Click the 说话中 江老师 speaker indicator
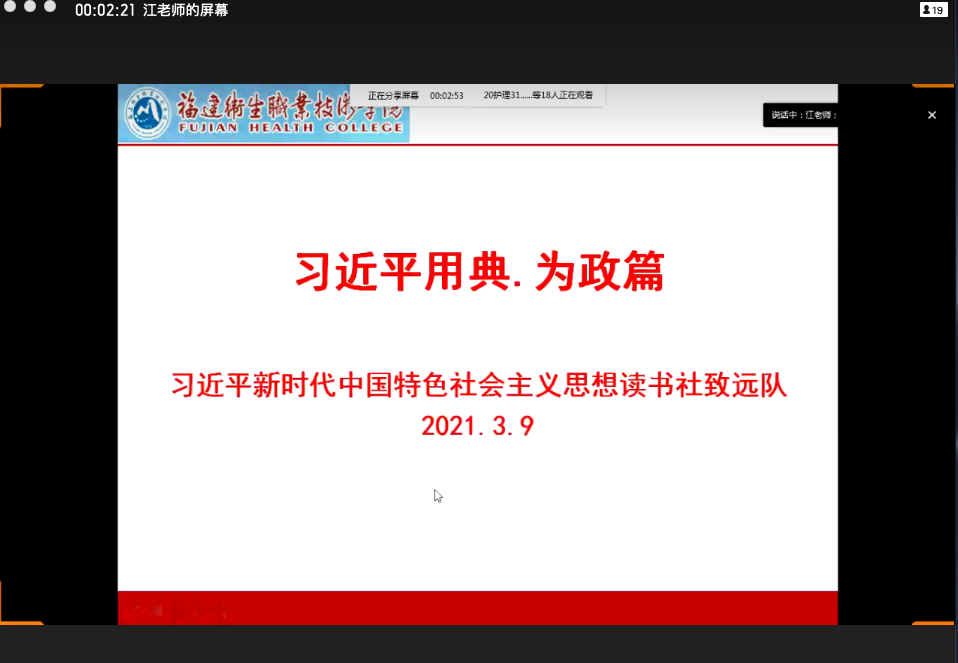The image size is (958, 663). pos(802,115)
